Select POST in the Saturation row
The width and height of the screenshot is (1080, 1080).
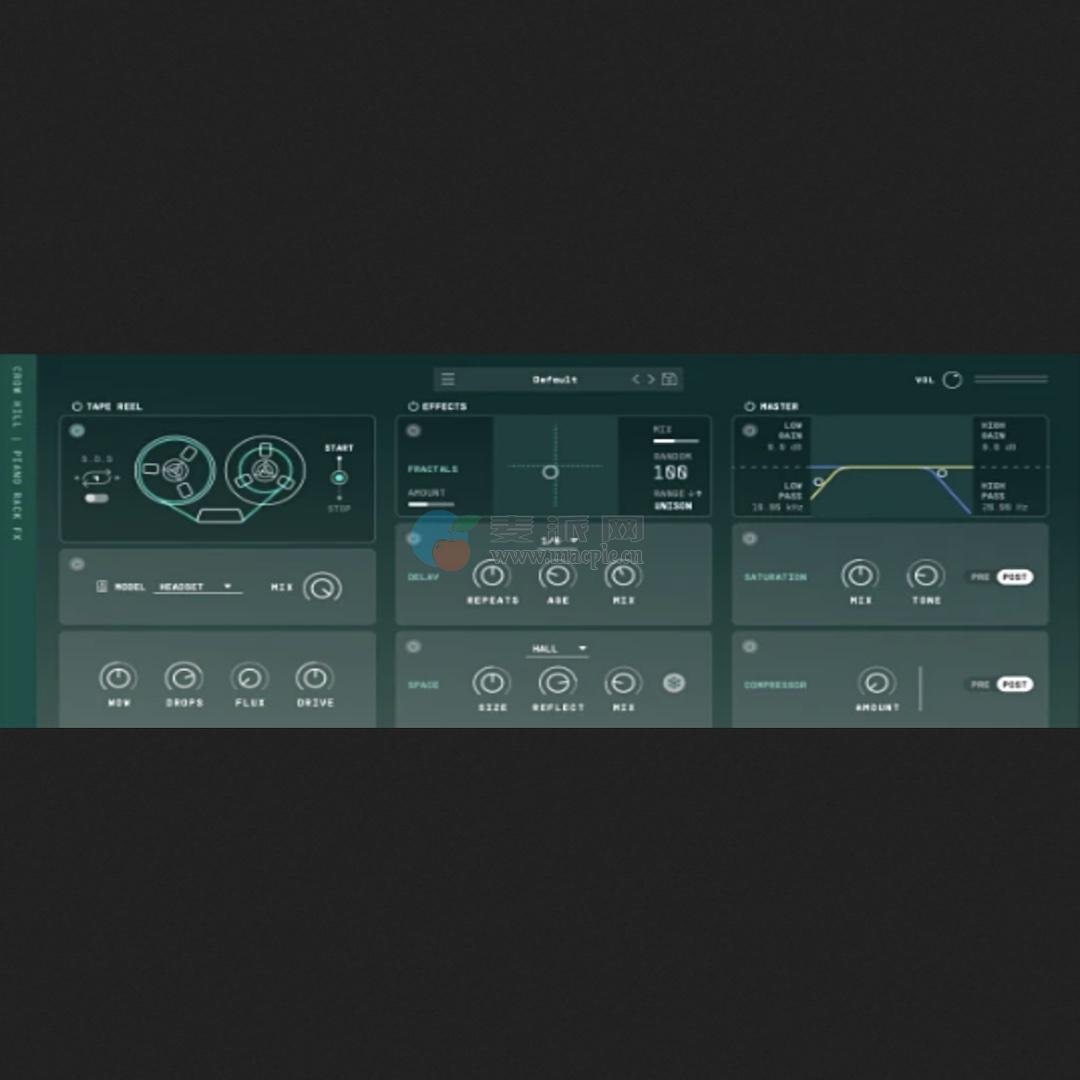pyautogui.click(x=1014, y=577)
